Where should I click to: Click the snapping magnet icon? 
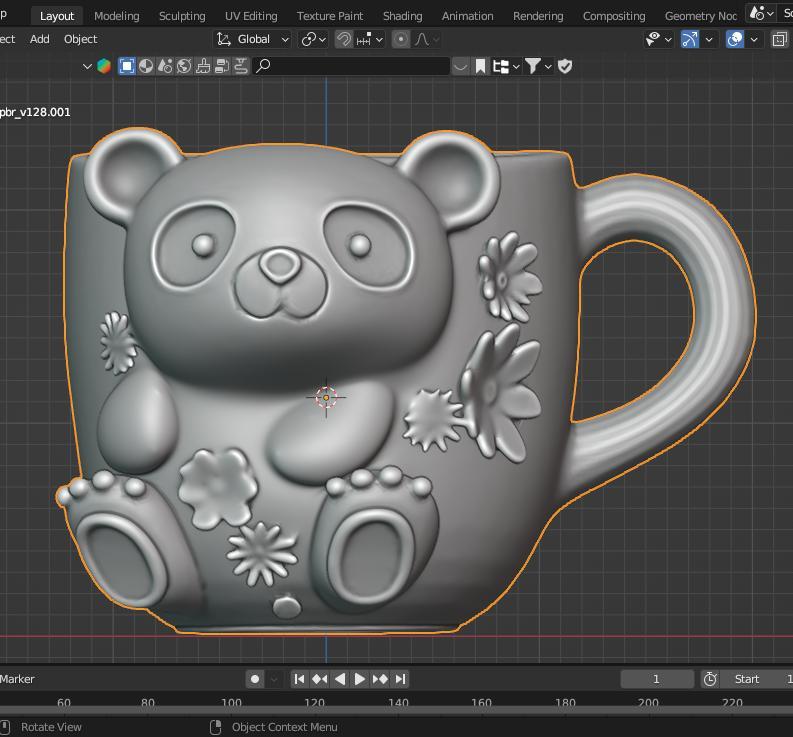[343, 39]
